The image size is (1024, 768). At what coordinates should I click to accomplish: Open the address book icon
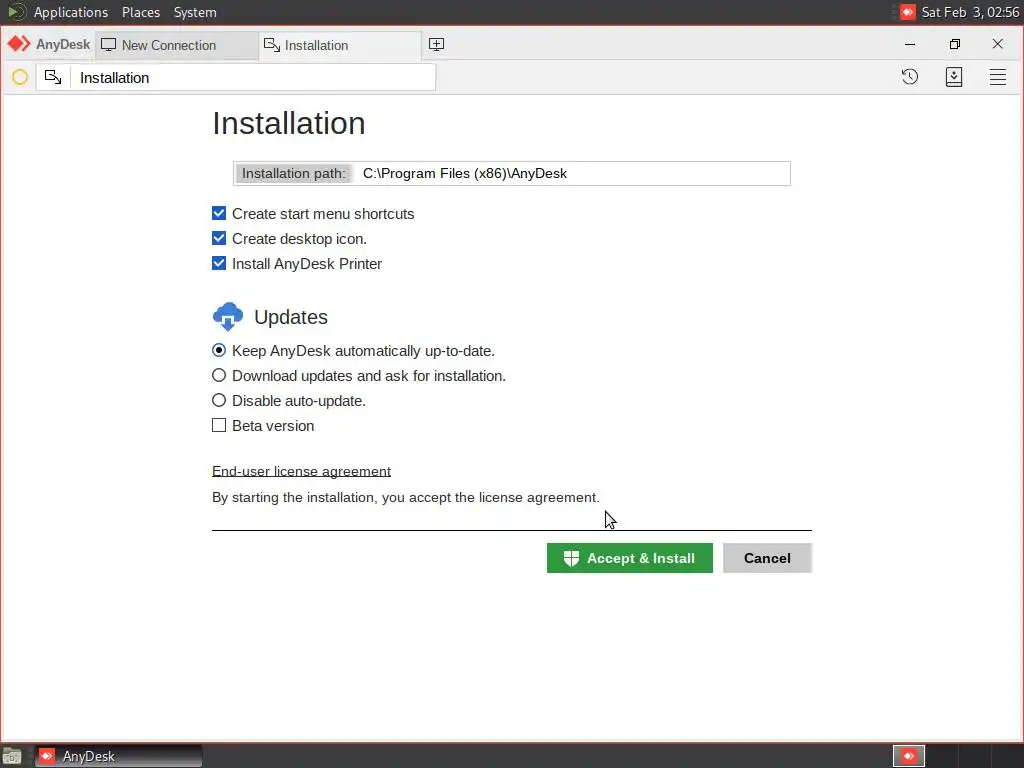954,77
